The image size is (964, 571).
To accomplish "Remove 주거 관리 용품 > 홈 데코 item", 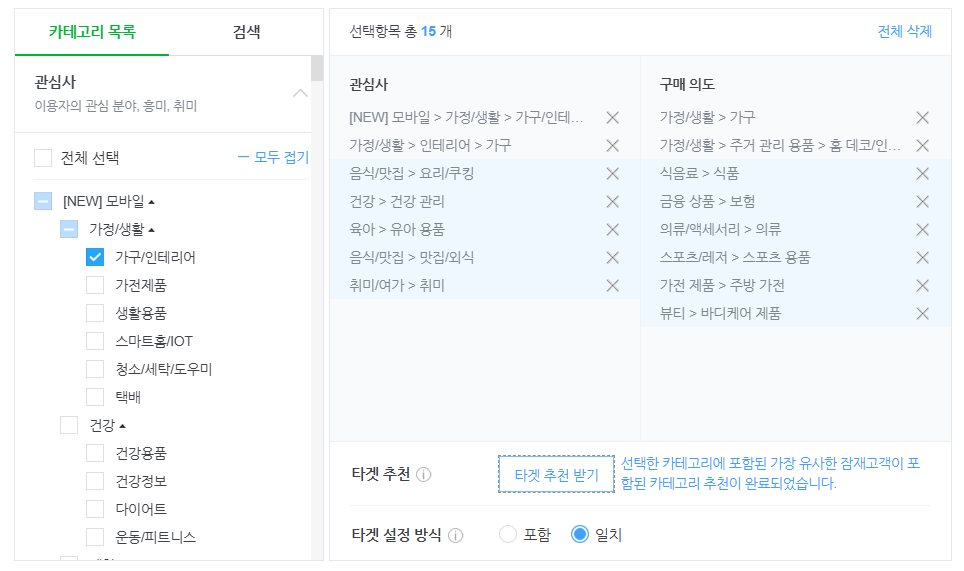I will (922, 146).
